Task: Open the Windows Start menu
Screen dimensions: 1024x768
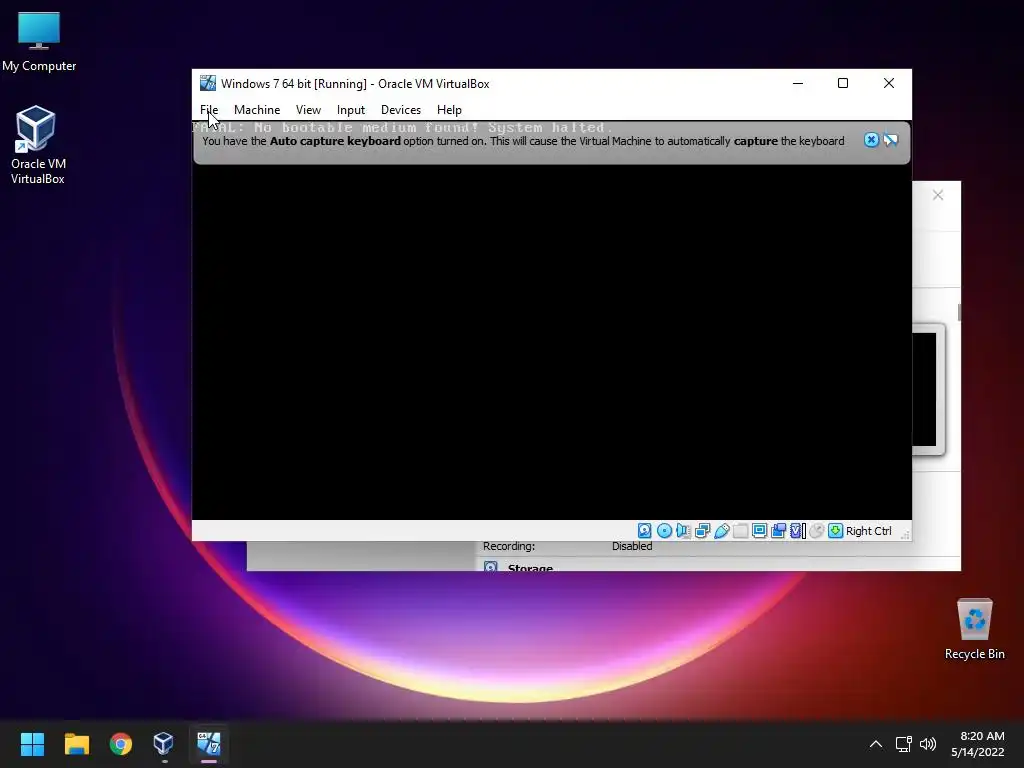Action: [32, 744]
